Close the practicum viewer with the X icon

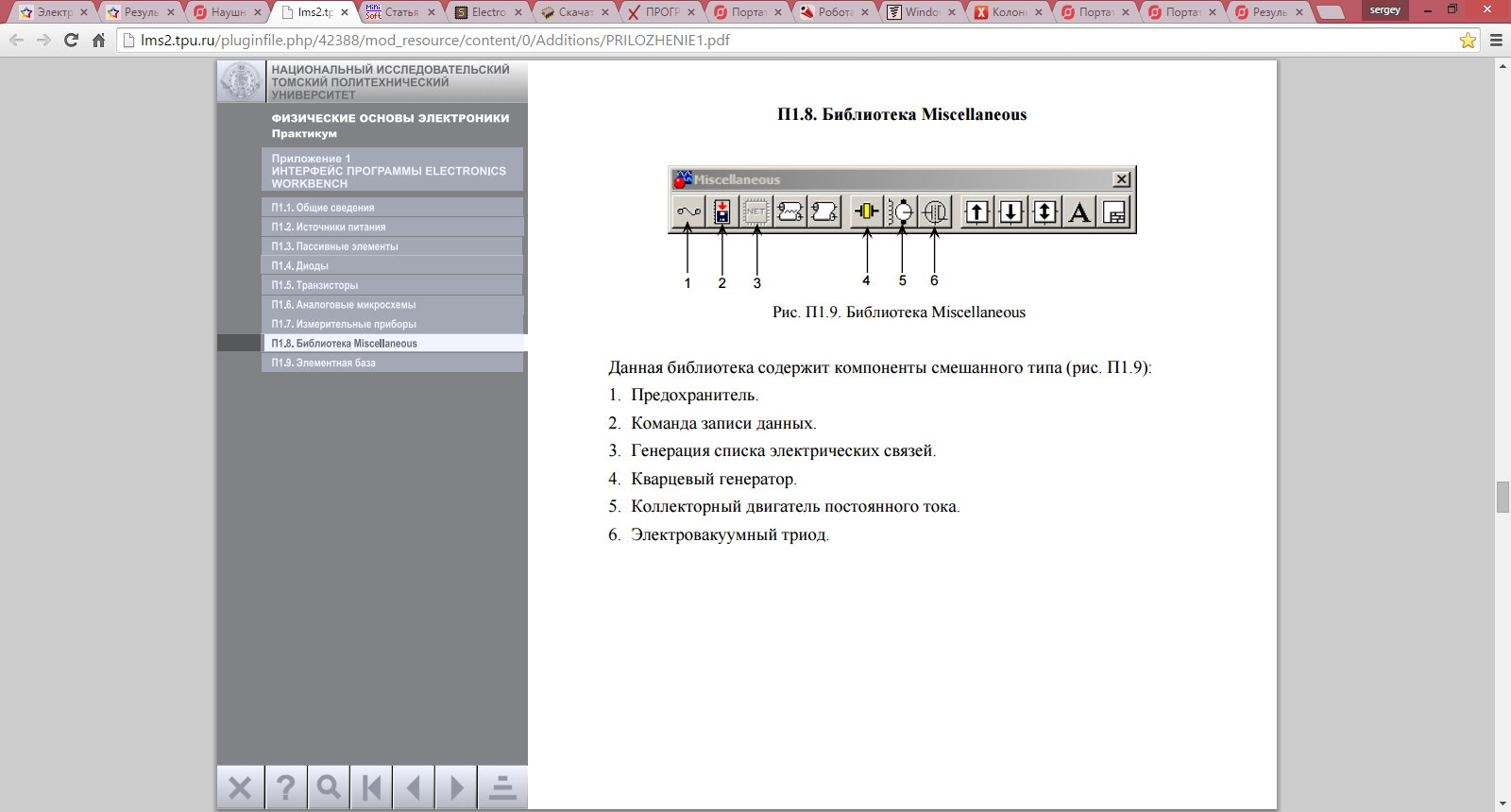[240, 787]
